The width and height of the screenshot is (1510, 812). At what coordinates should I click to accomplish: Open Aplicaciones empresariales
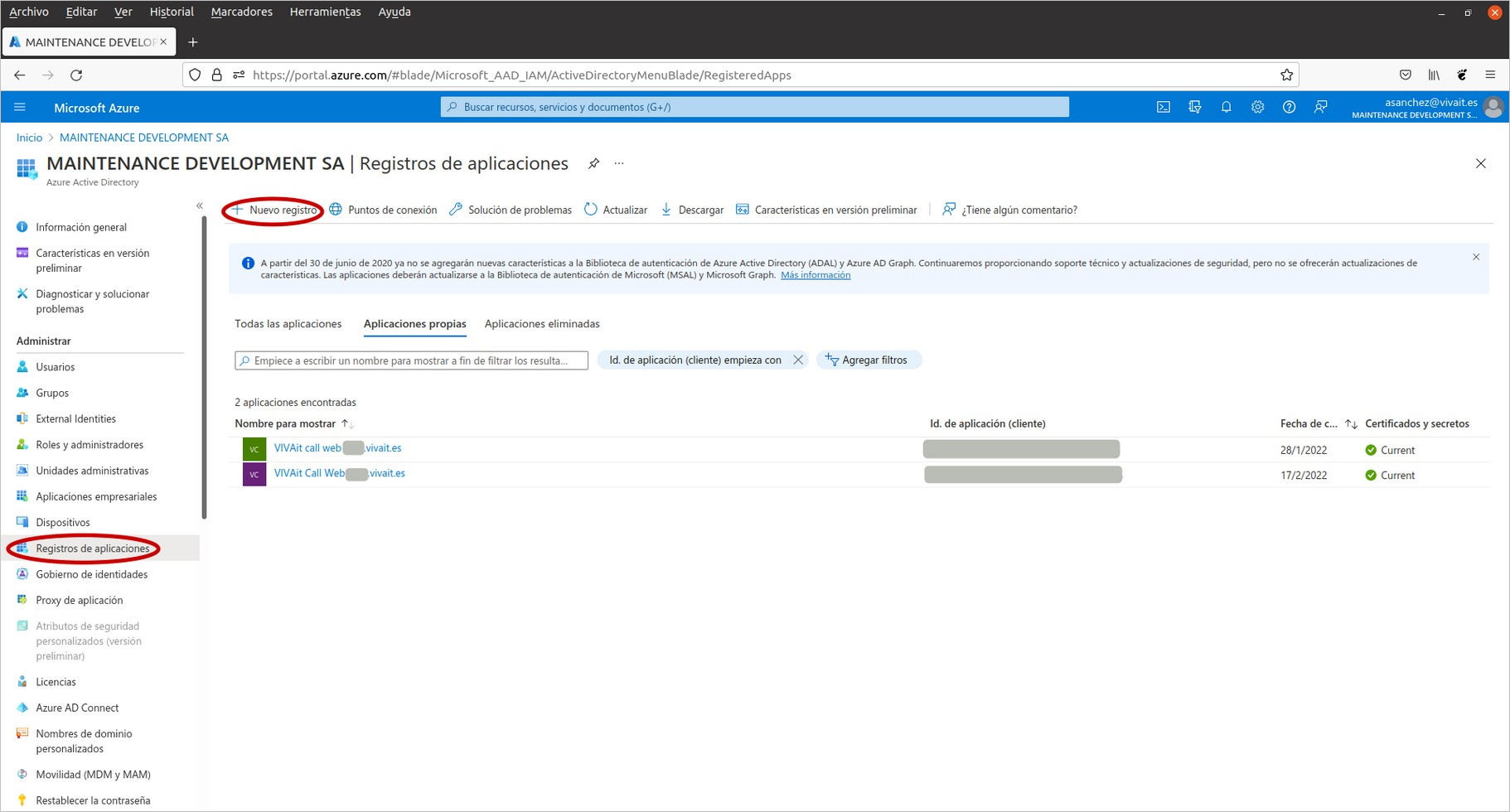96,497
